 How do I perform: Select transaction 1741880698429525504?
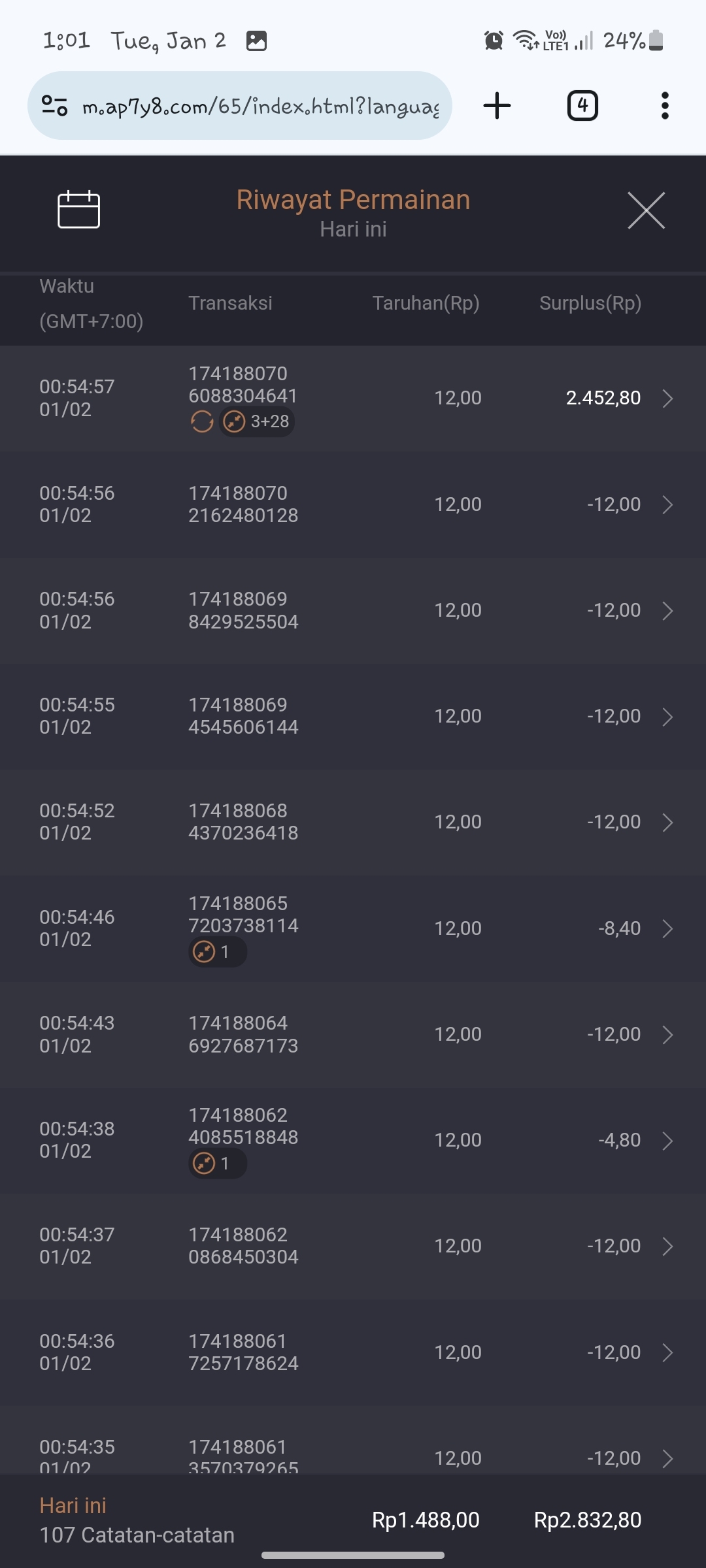tap(243, 610)
